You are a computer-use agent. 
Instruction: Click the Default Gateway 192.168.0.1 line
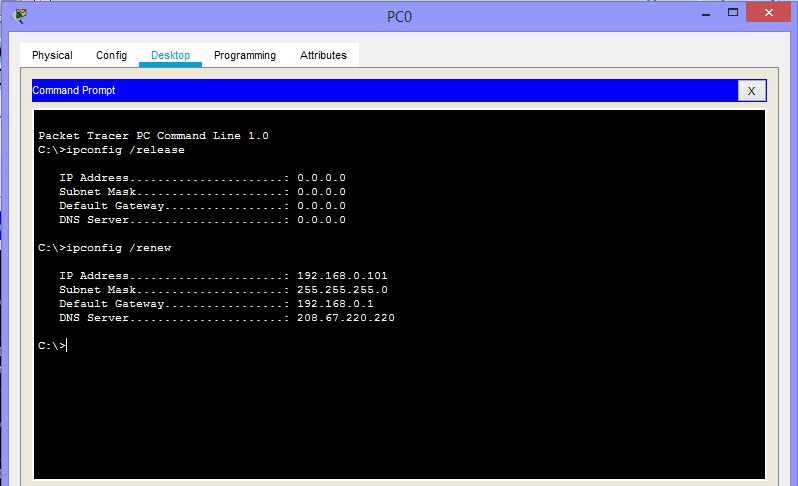pyautogui.click(x=222, y=304)
